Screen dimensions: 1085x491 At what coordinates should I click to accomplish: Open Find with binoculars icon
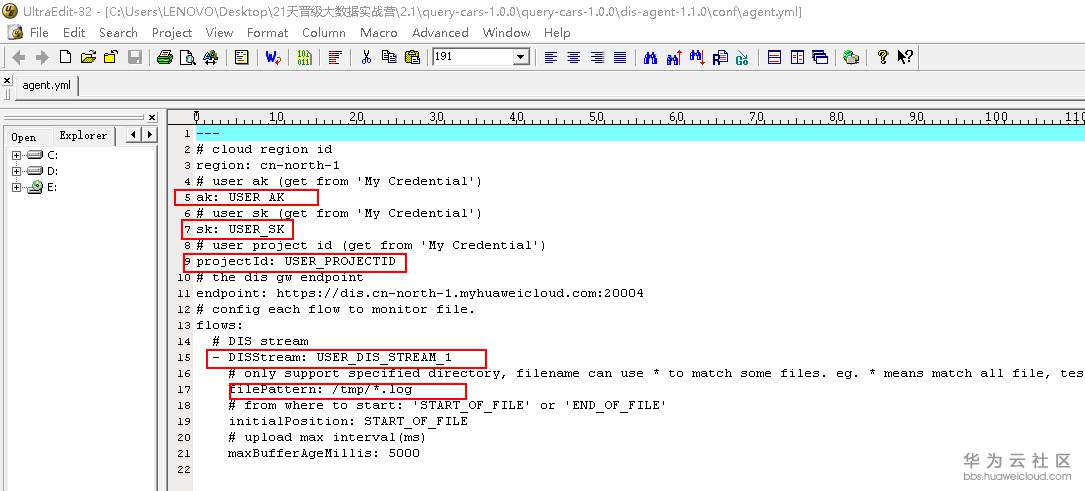[650, 57]
